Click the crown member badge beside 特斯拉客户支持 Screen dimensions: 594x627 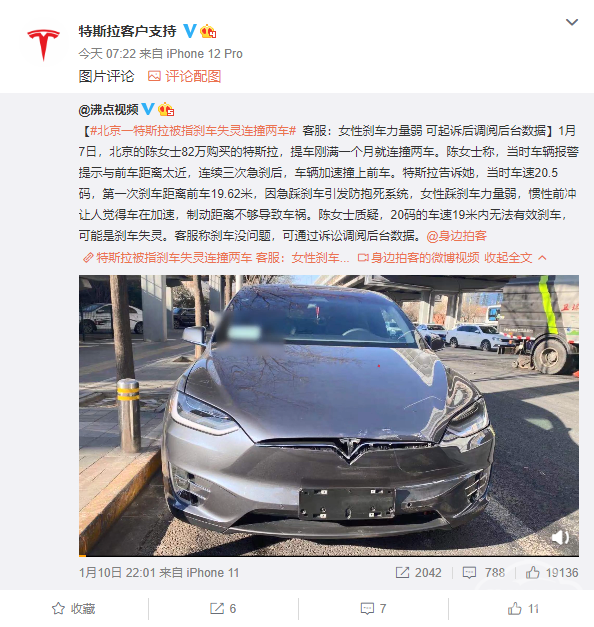(208, 31)
